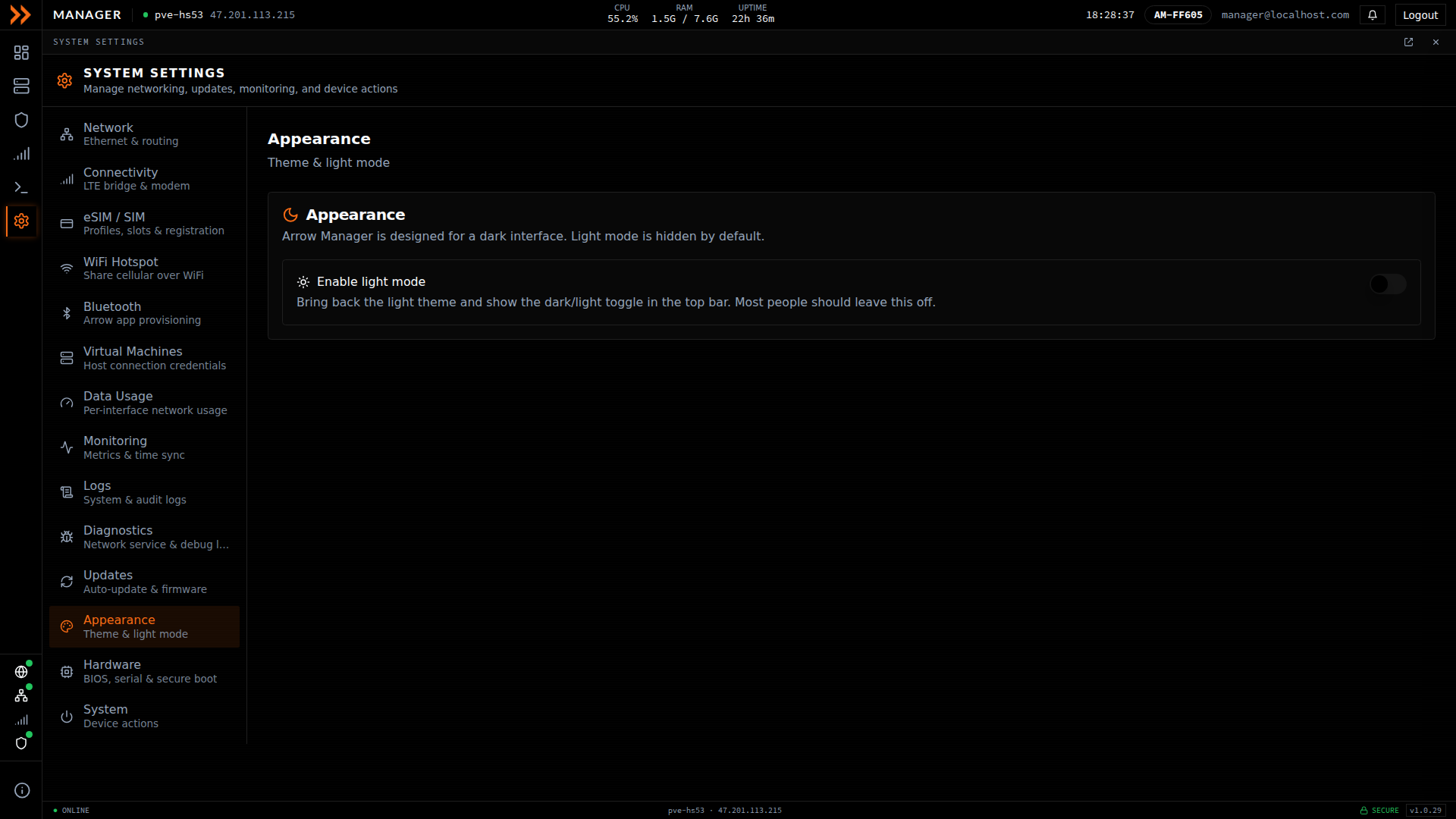
Task: Click the notification bell icon
Action: click(x=1373, y=15)
